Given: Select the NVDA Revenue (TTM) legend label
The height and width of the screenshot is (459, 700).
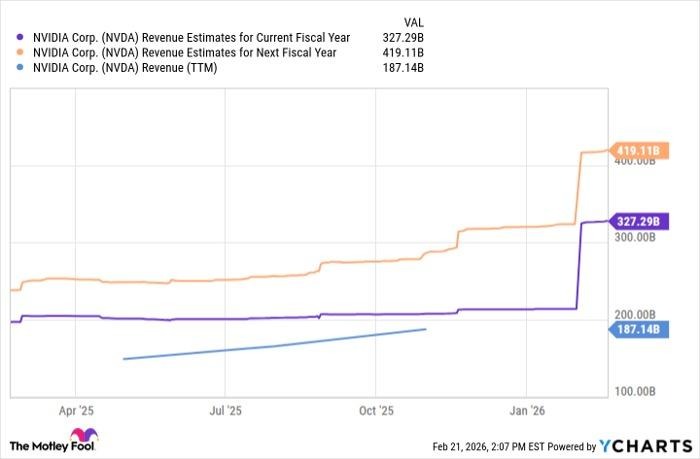Looking at the screenshot, I should click(x=124, y=70).
